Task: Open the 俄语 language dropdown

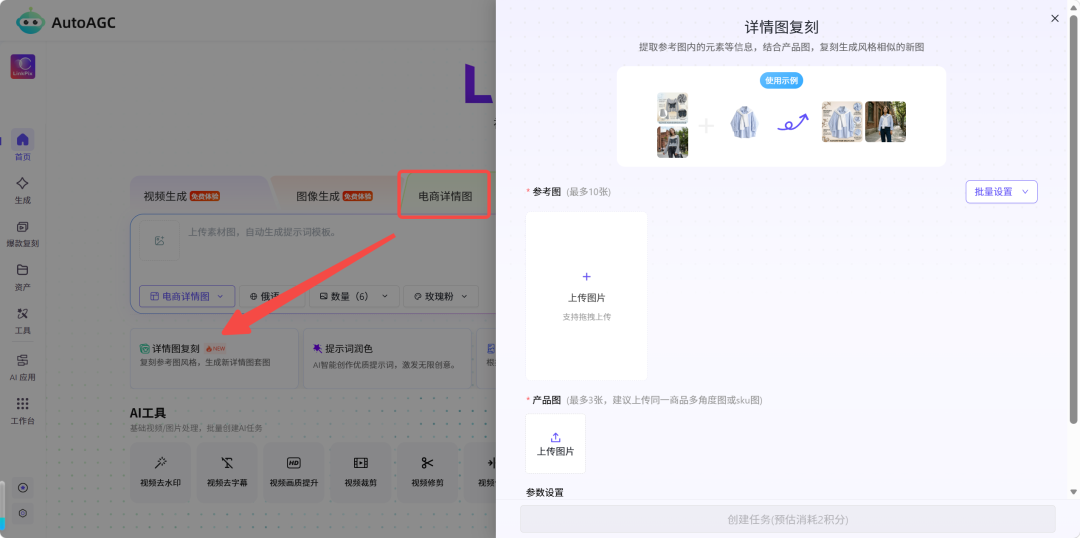Action: (272, 296)
